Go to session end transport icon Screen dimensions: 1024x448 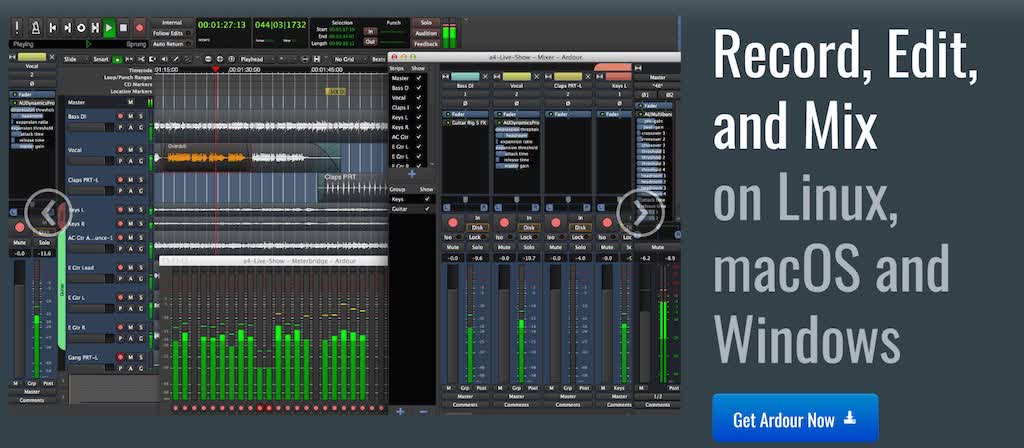[66, 27]
